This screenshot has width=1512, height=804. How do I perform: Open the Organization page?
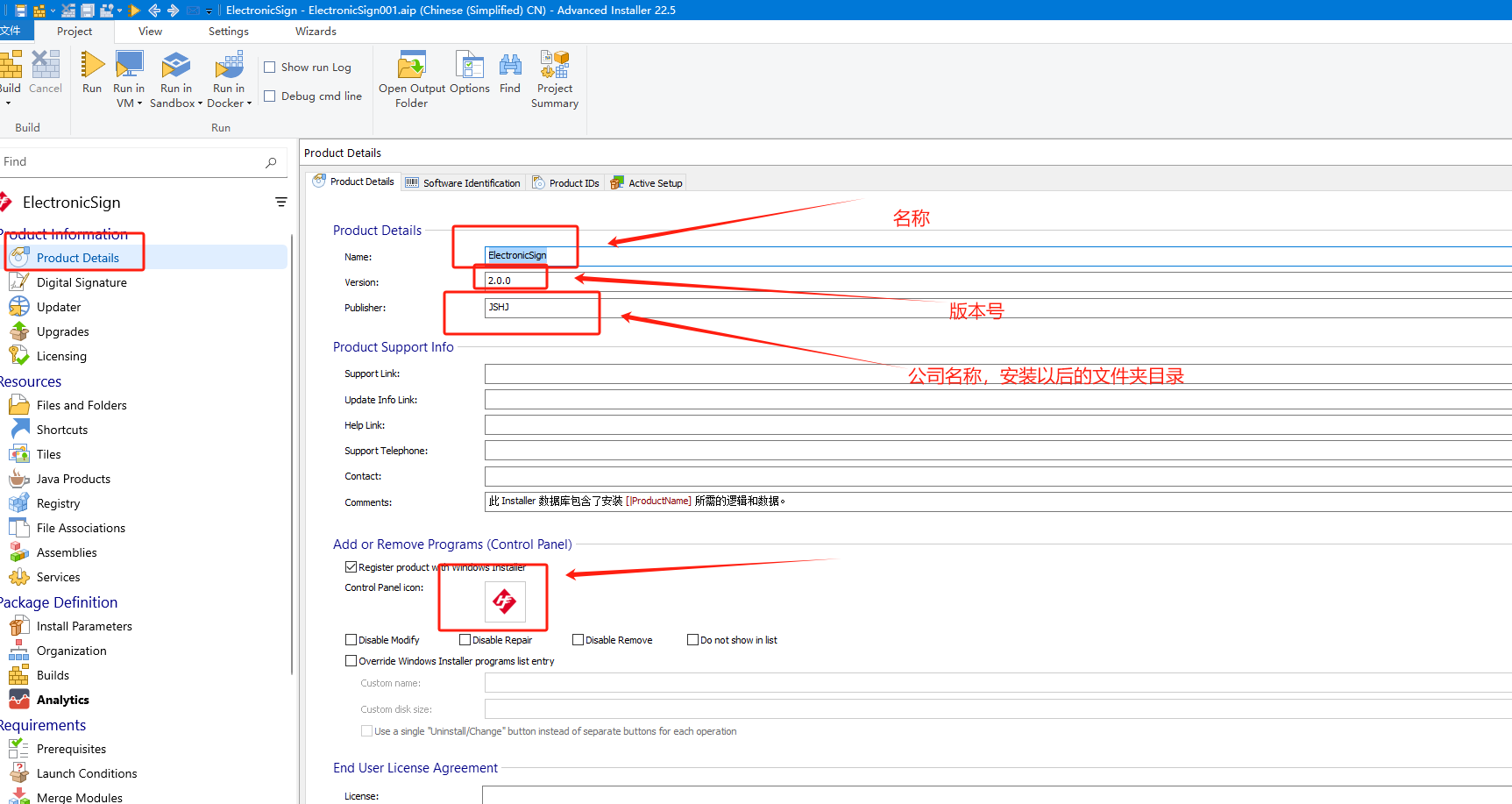pos(72,651)
